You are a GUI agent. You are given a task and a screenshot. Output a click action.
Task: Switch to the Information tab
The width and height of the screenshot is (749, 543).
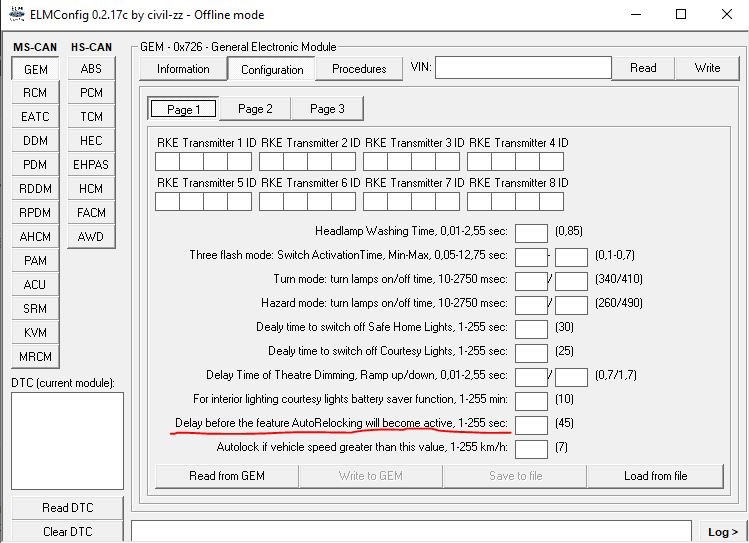(x=183, y=69)
